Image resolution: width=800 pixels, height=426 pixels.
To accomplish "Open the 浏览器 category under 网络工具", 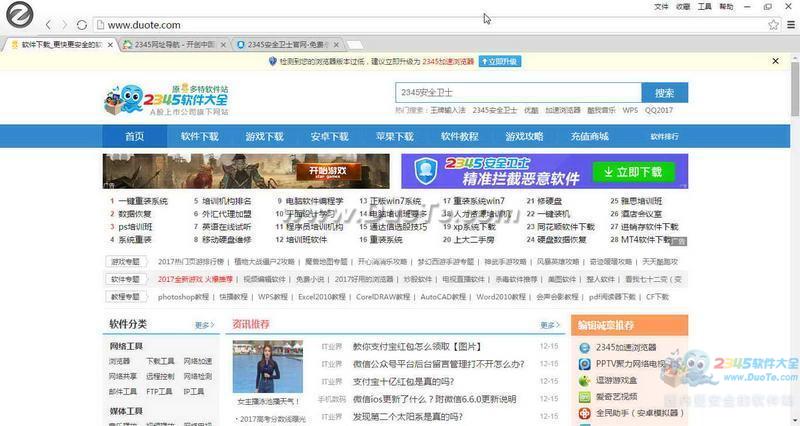I will pyautogui.click(x=119, y=361).
